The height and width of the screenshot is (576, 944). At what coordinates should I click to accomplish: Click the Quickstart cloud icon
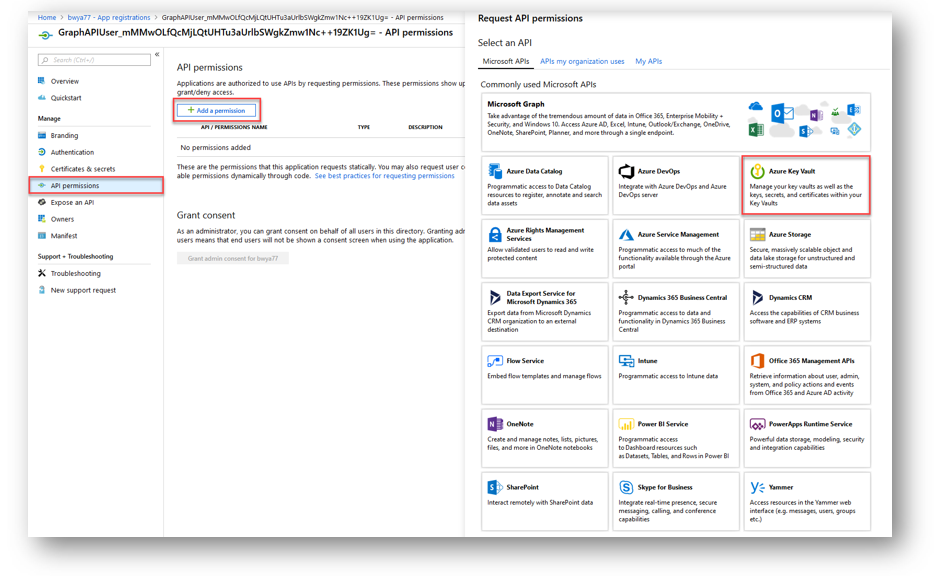click(42, 98)
